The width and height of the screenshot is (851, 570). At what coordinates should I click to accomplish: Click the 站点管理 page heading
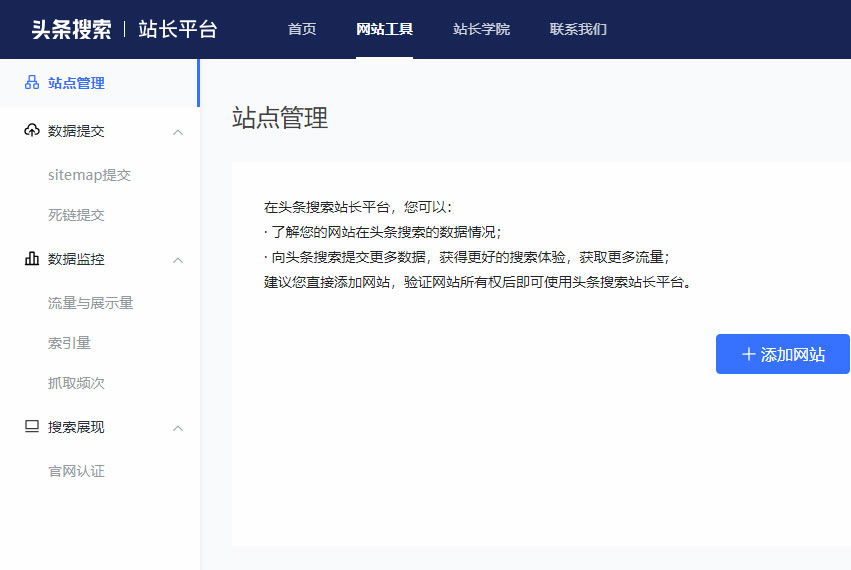tap(280, 118)
